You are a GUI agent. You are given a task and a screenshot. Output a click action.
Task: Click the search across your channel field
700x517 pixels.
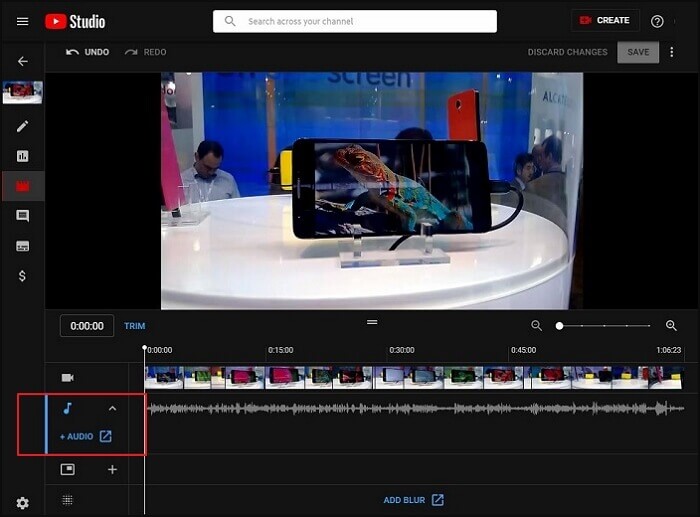(355, 21)
